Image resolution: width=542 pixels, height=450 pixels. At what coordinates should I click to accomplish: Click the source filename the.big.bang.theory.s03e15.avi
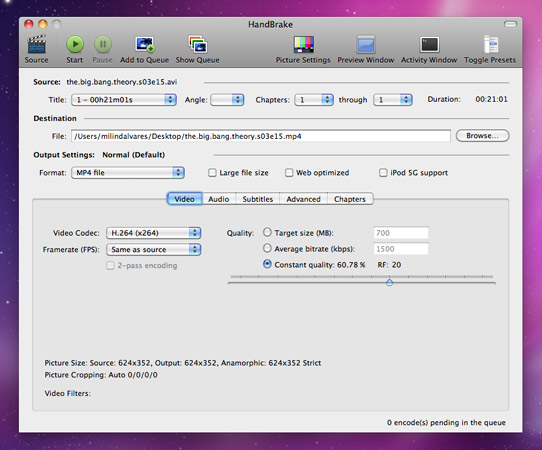click(122, 82)
